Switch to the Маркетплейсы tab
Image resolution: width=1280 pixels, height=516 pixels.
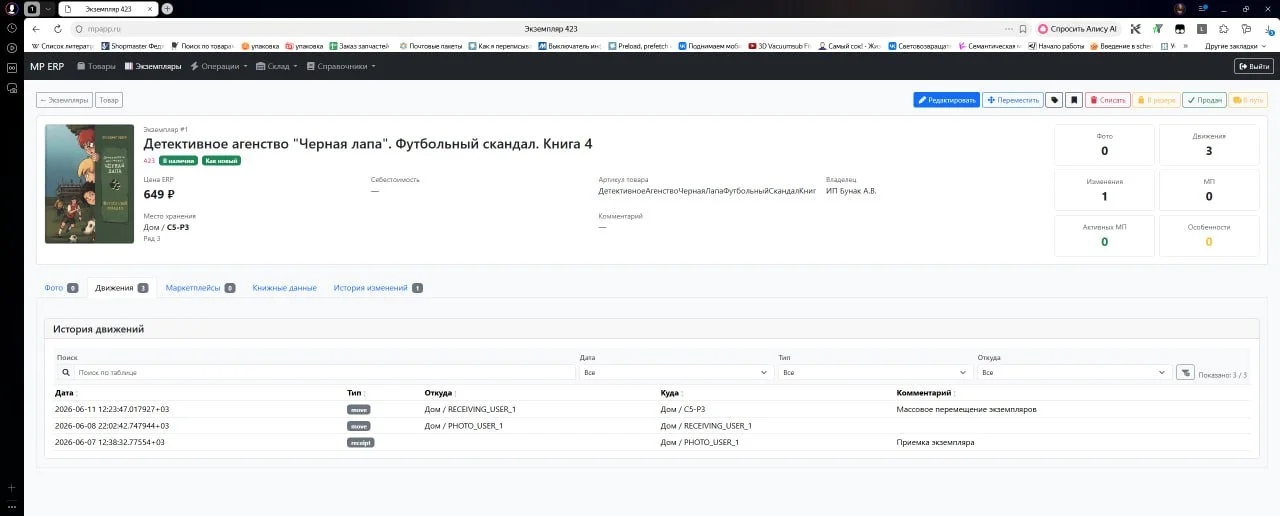pyautogui.click(x=201, y=288)
